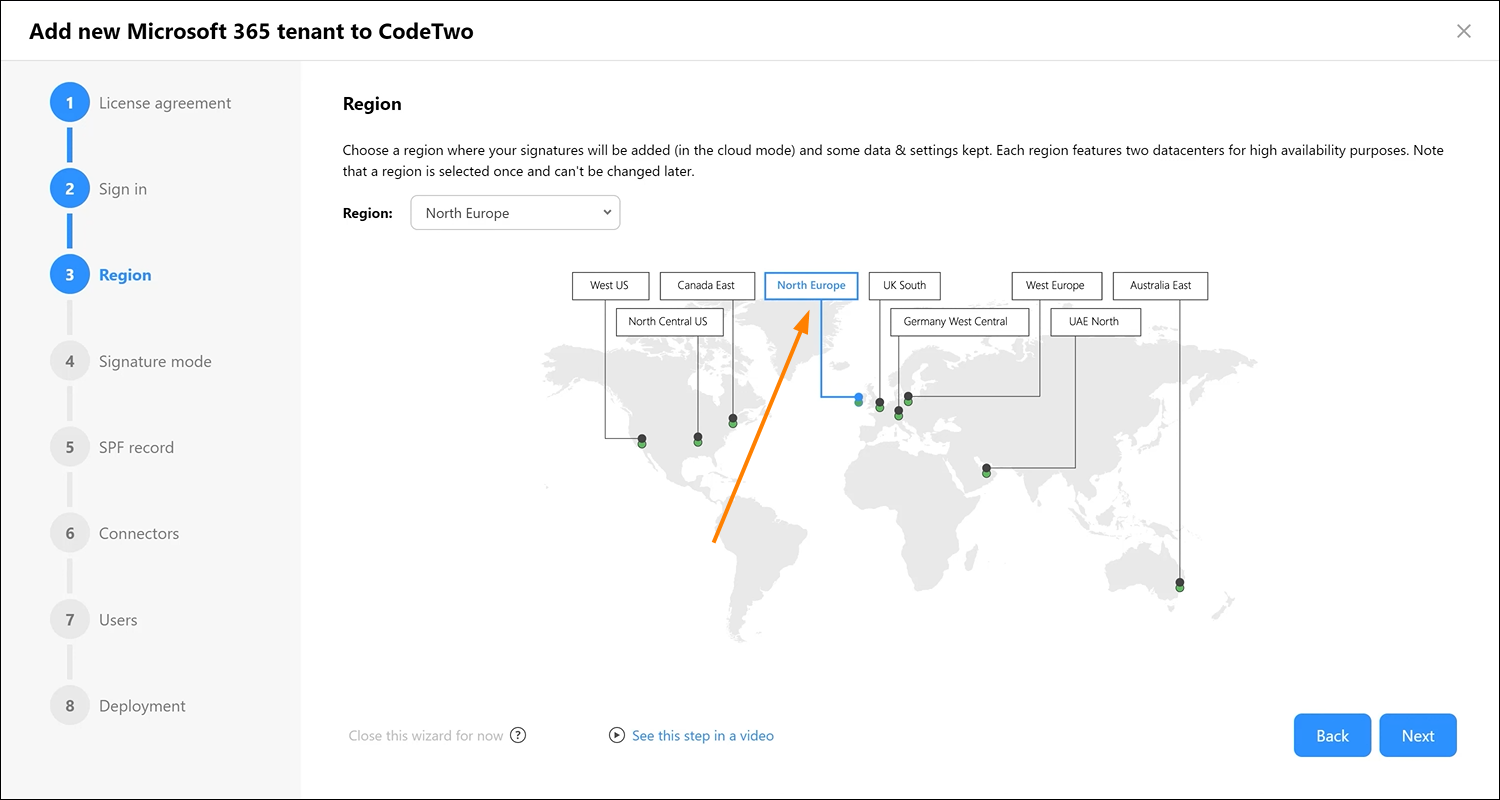
Task: Click step 6 circle for Connectors
Action: click(70, 533)
